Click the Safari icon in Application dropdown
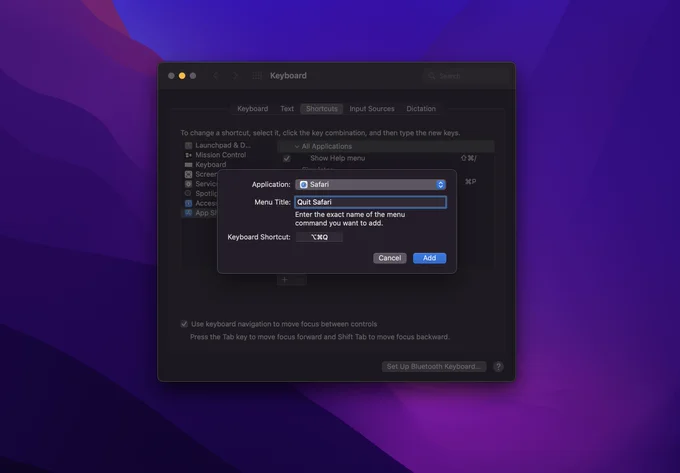This screenshot has height=473, width=680. coord(304,185)
